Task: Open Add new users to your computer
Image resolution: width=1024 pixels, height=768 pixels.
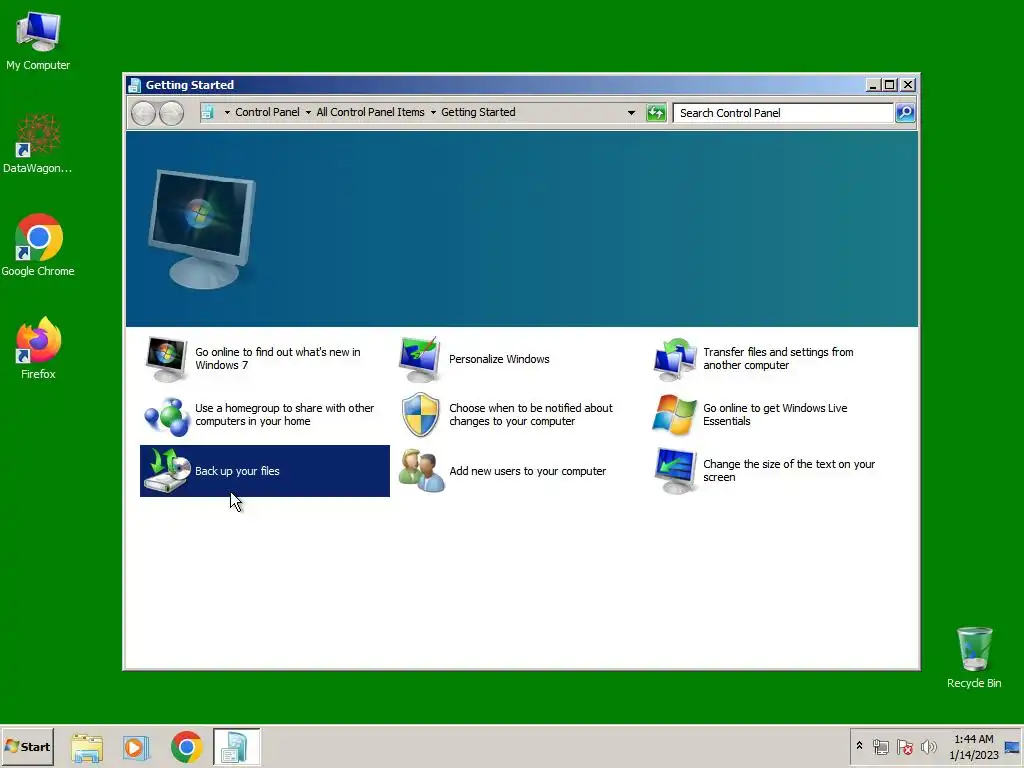Action: coord(527,471)
